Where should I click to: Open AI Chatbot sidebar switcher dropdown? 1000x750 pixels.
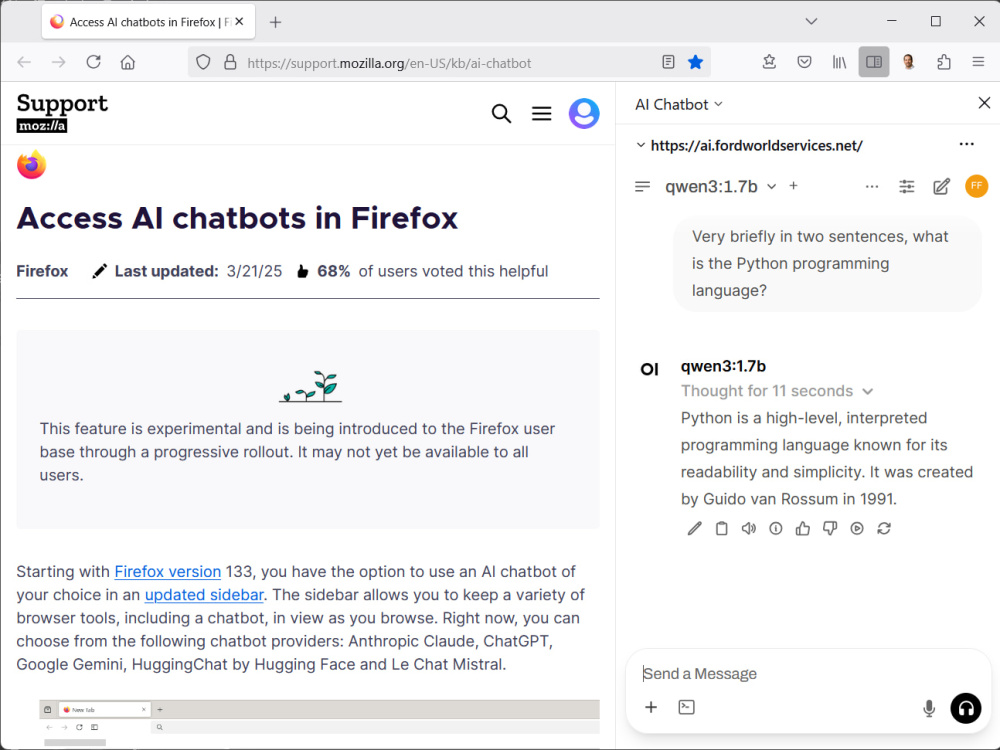679,105
